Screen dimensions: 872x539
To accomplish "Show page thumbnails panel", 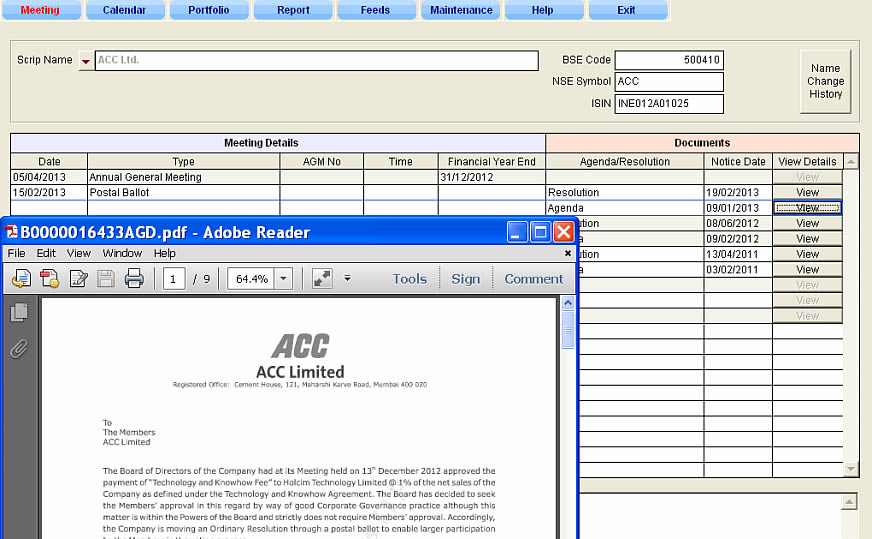I will click(x=19, y=312).
